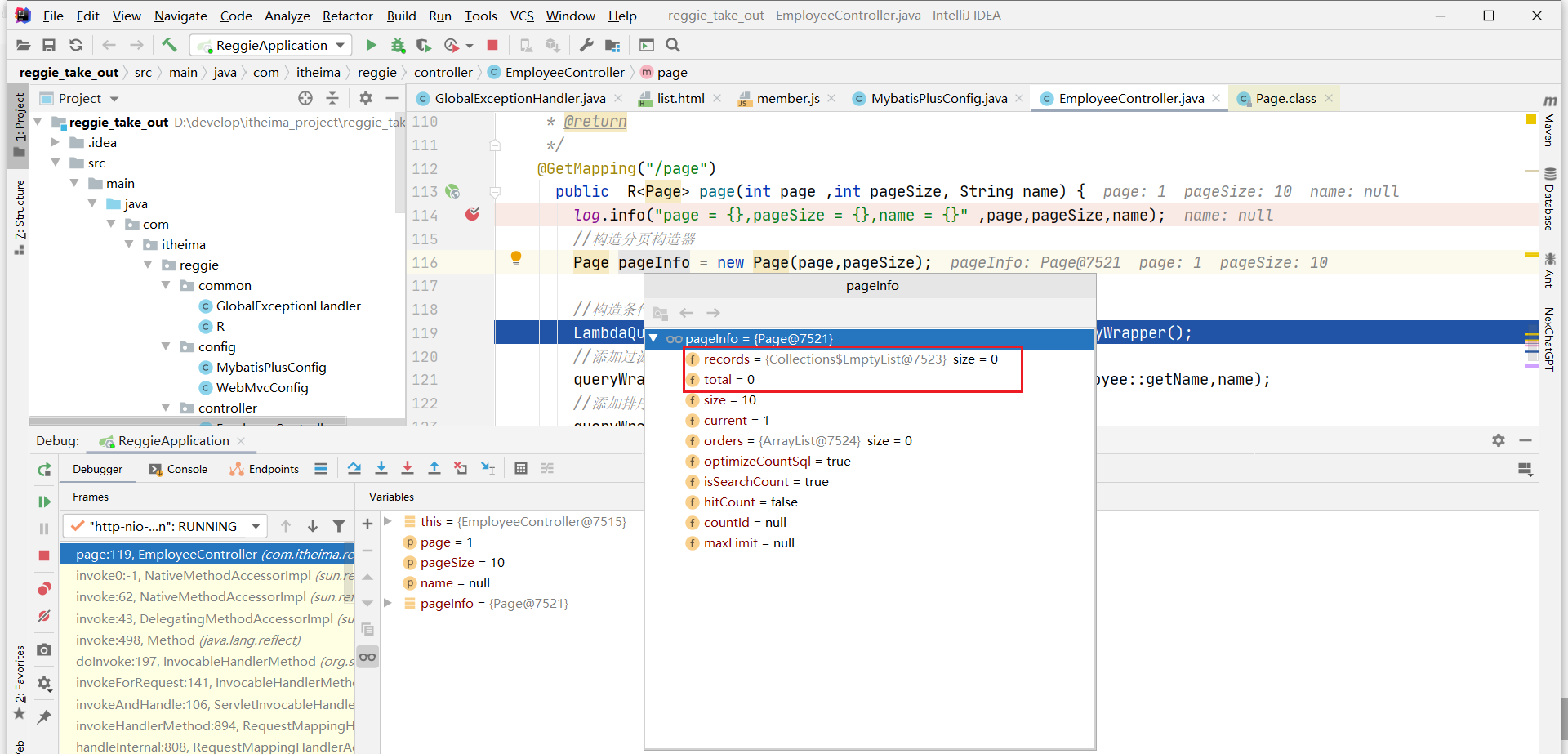Viewport: 1568px width, 754px height.
Task: Click the Step Out debug button
Action: pyautogui.click(x=434, y=468)
